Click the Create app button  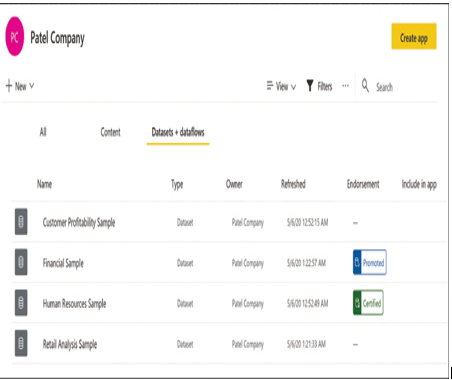[414, 36]
